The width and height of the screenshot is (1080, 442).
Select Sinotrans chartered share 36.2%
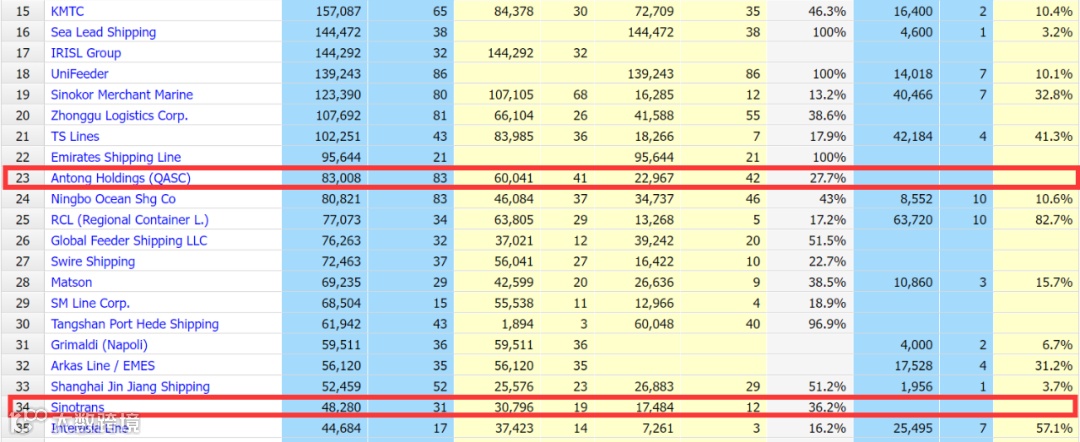click(x=829, y=408)
